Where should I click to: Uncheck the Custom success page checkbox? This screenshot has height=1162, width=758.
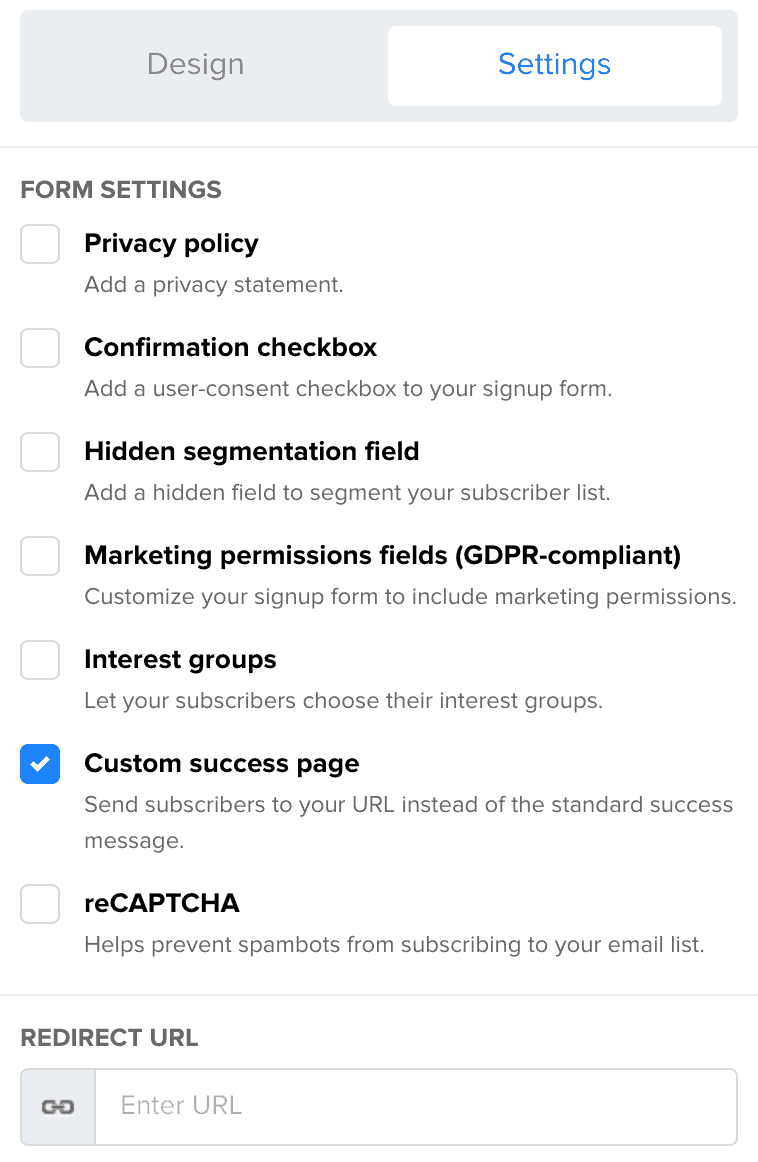[x=40, y=764]
